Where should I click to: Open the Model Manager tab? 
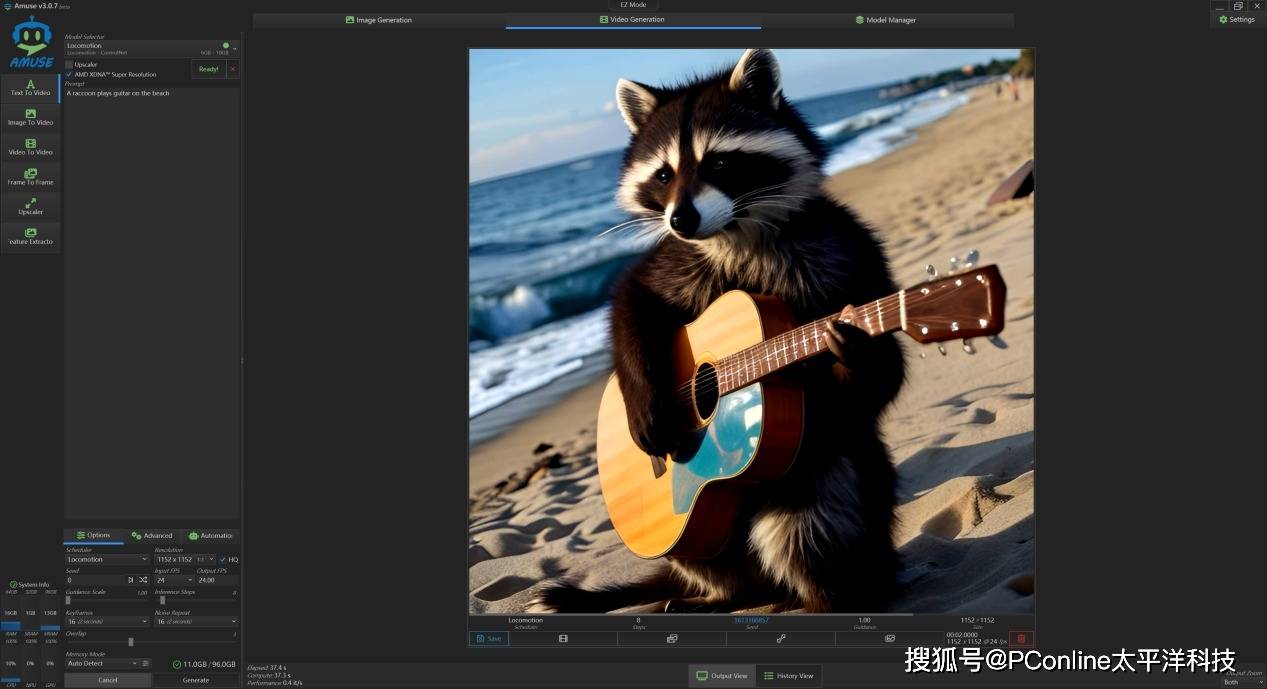pos(886,20)
